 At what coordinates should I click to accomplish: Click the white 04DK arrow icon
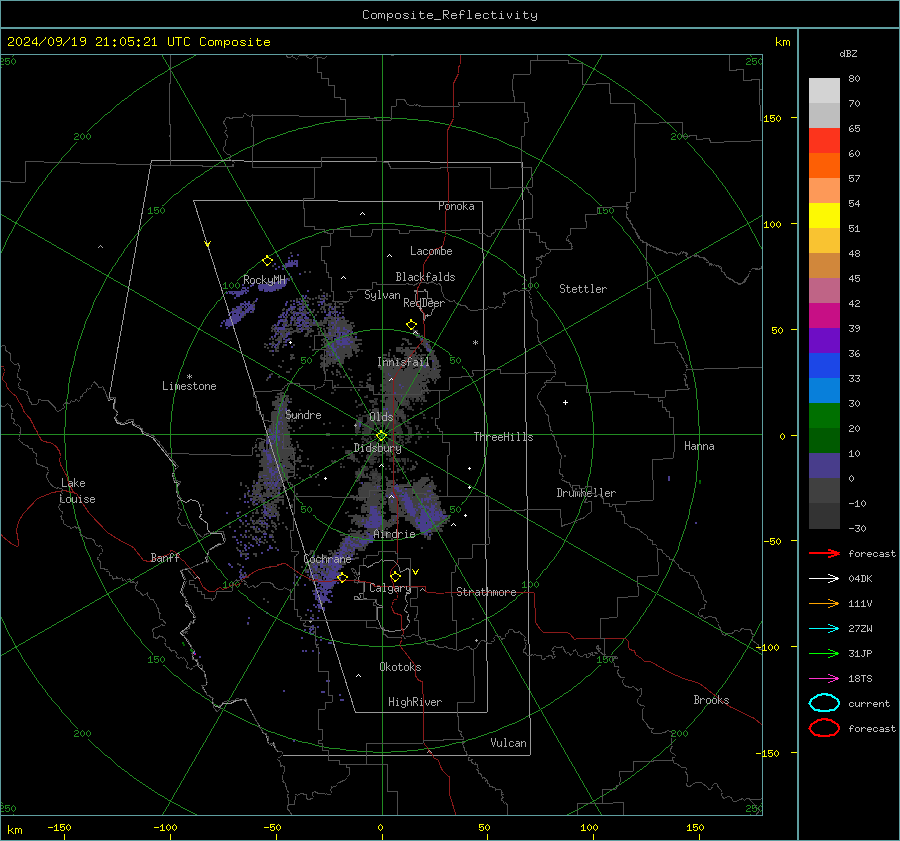click(x=824, y=578)
